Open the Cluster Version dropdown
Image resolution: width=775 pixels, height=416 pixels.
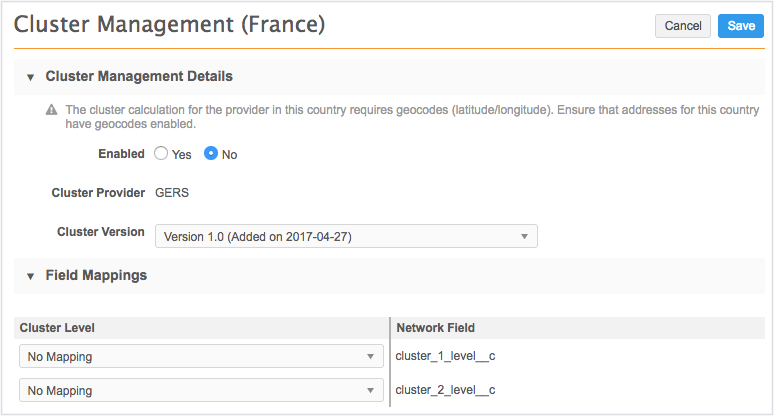coord(346,236)
